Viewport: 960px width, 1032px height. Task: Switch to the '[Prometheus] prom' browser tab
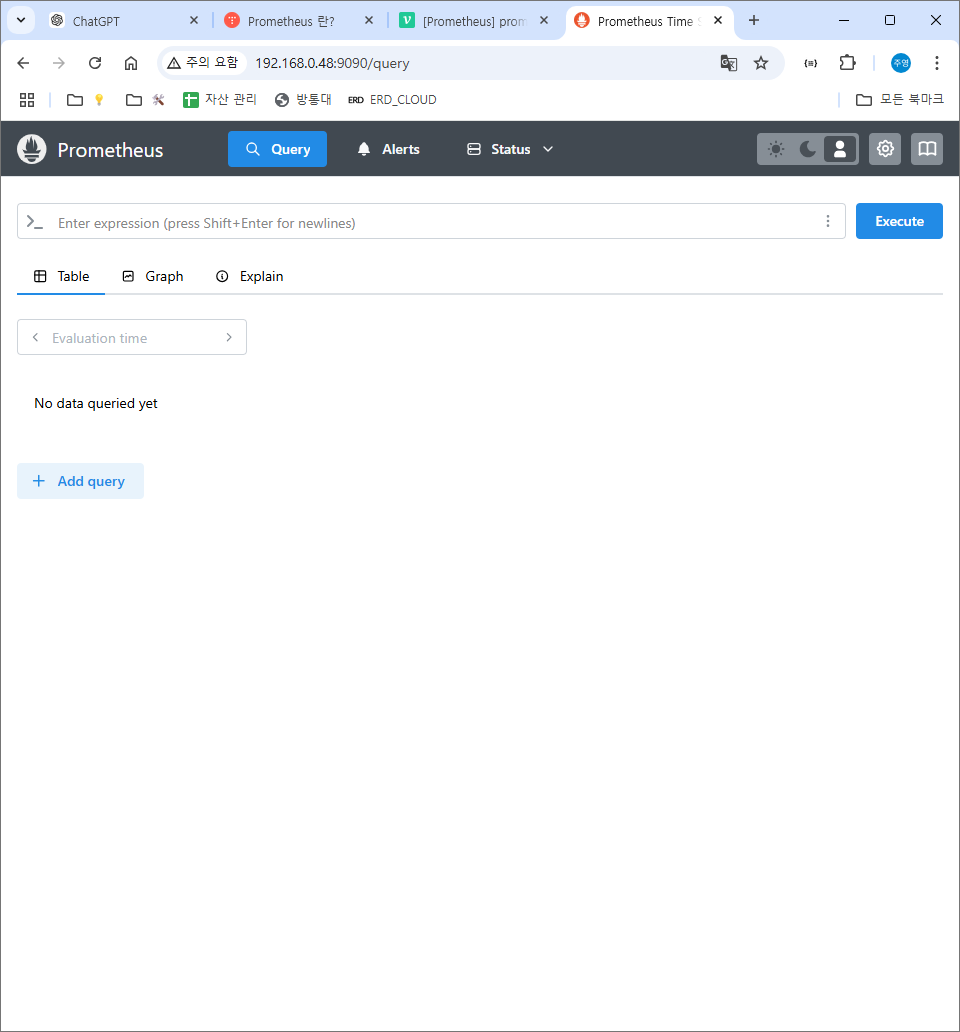tap(474, 21)
